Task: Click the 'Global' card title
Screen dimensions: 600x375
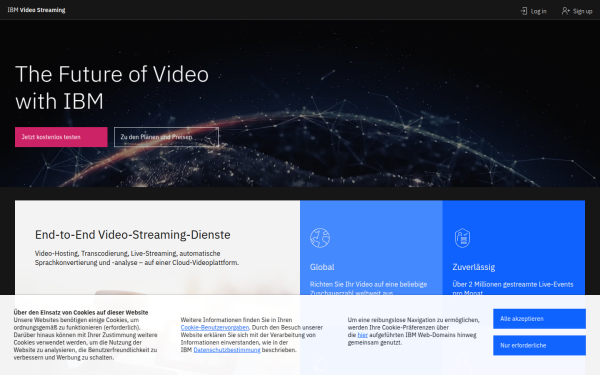Action: click(x=322, y=267)
